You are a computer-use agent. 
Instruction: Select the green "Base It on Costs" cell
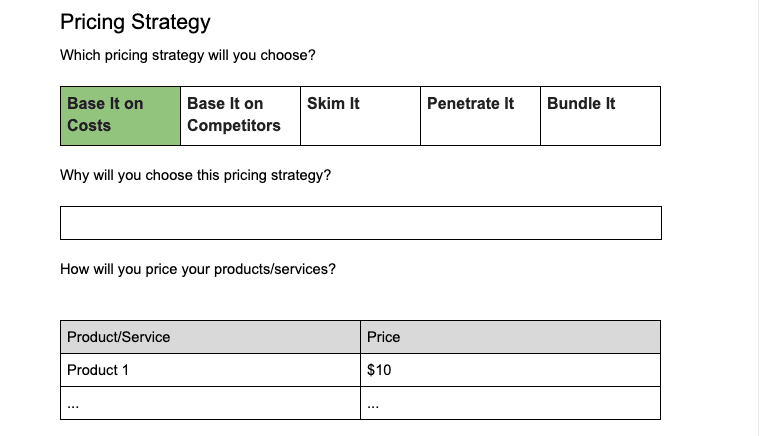coord(120,115)
